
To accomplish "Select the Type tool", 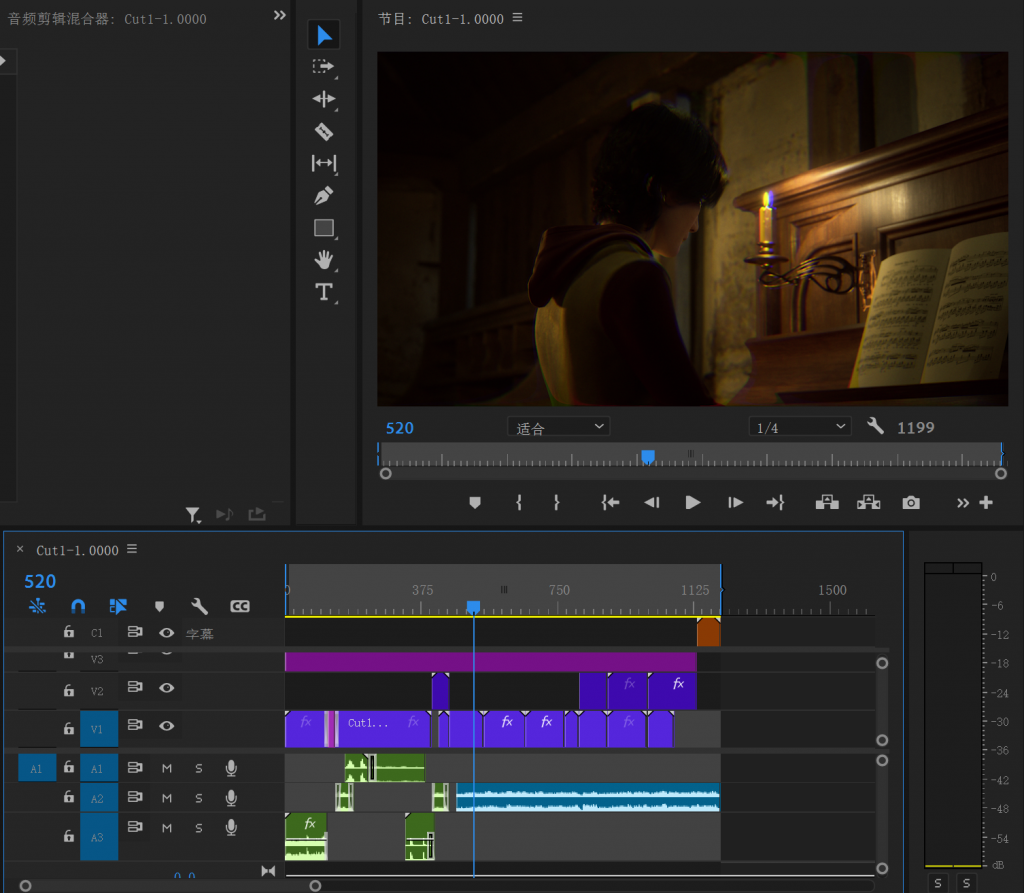I will [324, 291].
